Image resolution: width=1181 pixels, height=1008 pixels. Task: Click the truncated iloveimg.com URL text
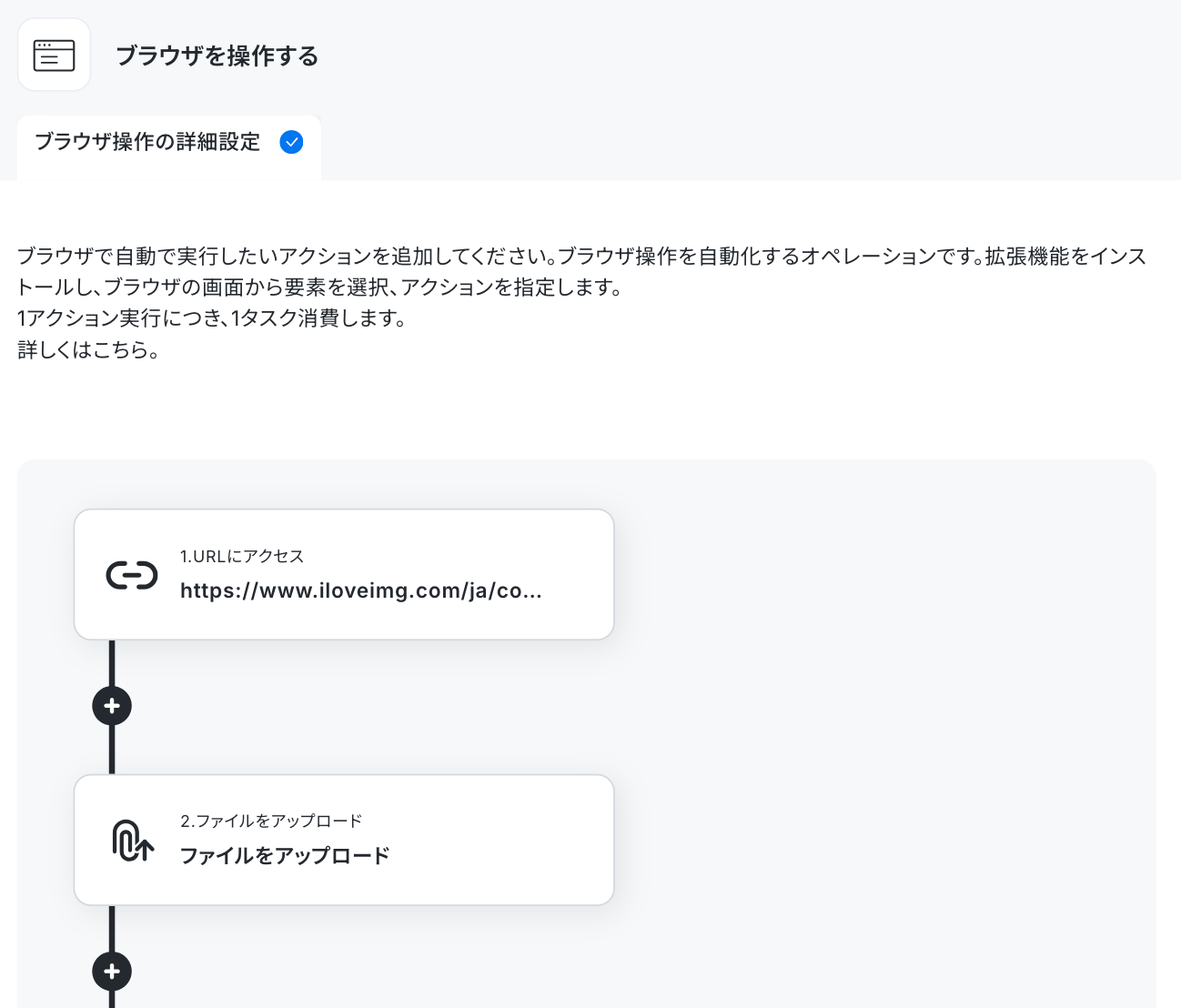361,590
